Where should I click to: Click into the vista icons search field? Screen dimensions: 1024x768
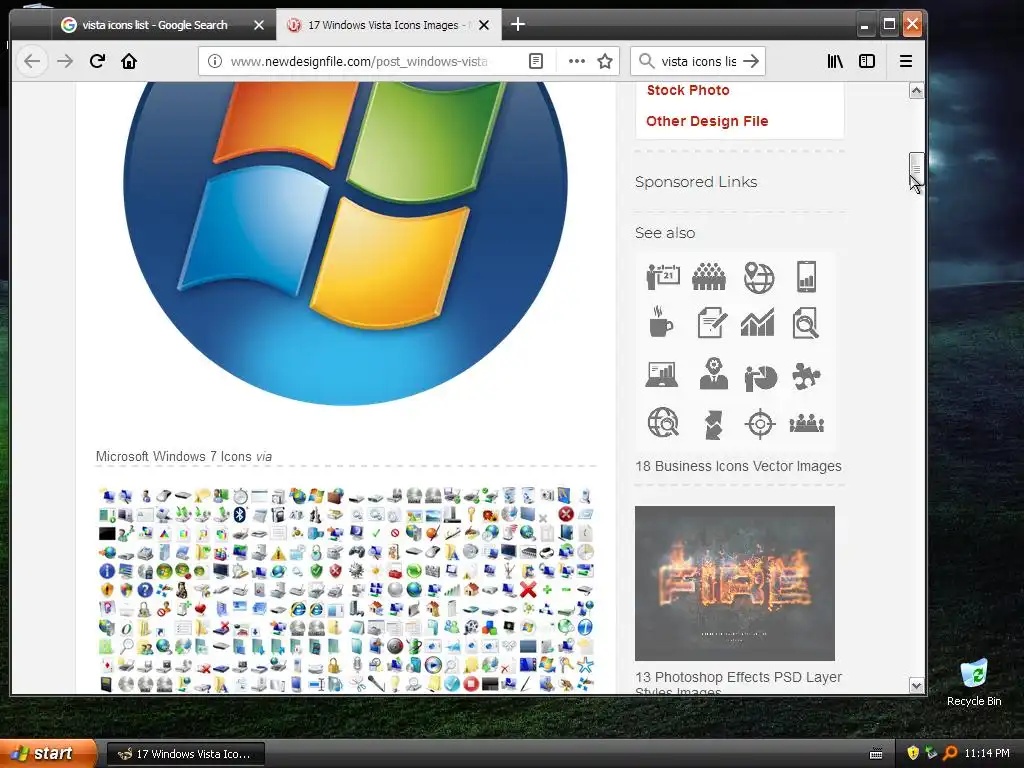(698, 61)
